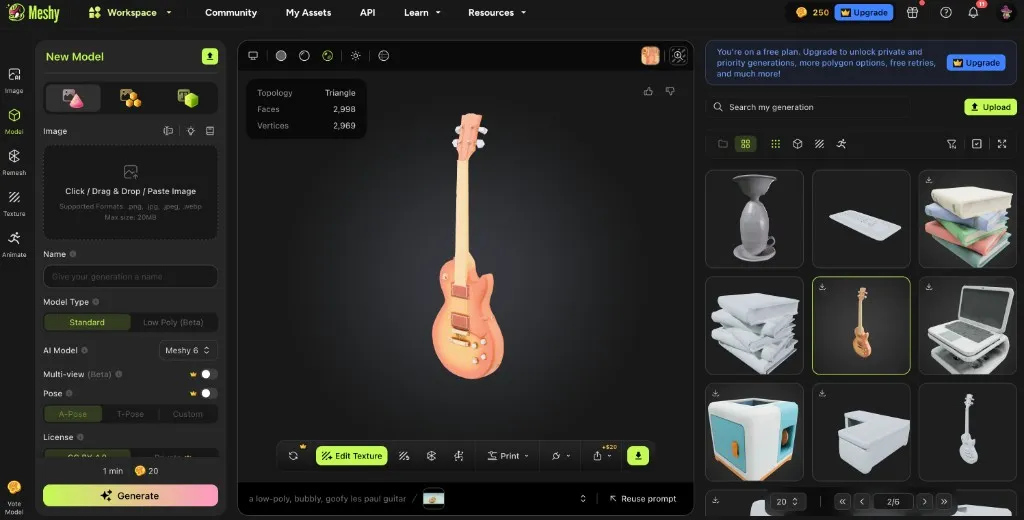Select the green textured render mode
Screen dimensions: 1024x520
click(328, 56)
